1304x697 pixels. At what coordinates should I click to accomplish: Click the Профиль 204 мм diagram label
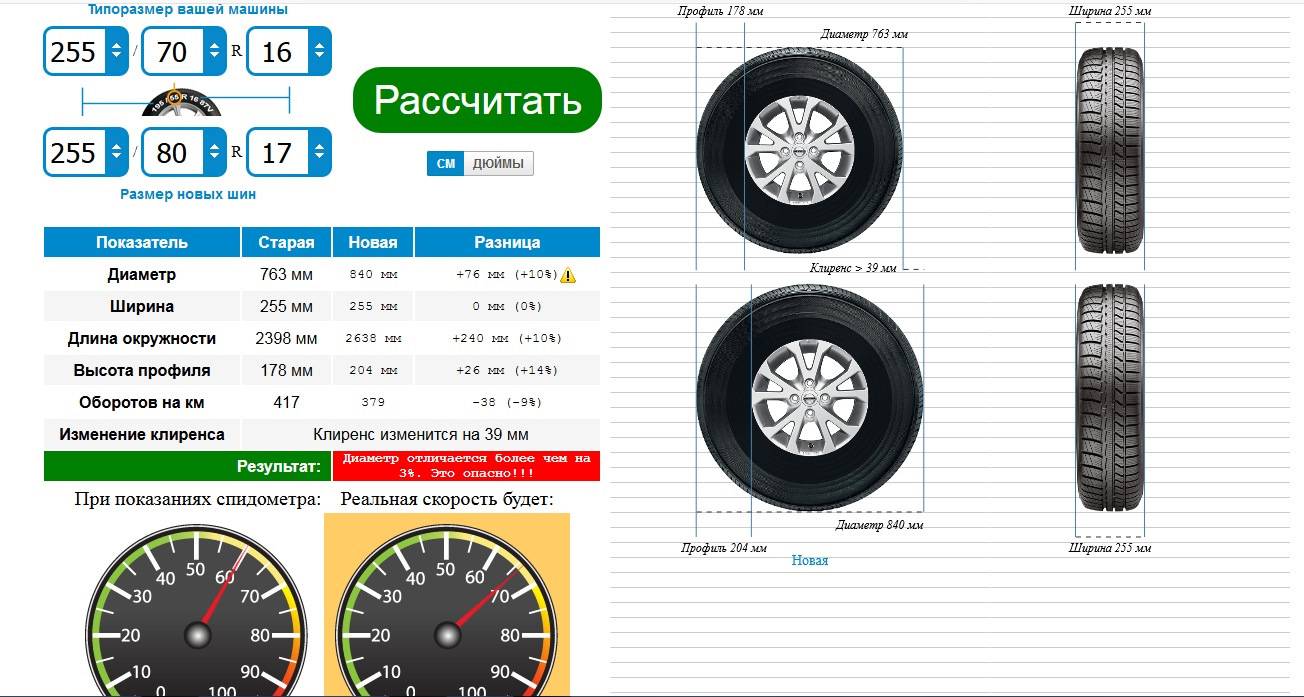724,548
